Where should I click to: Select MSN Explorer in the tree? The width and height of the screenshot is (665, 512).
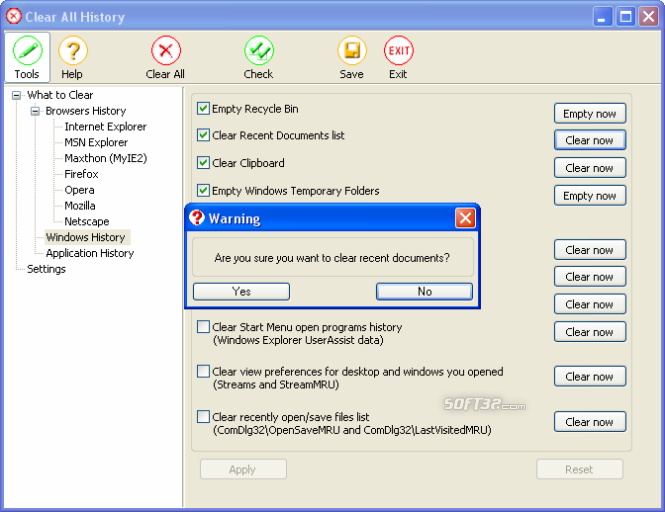96,143
